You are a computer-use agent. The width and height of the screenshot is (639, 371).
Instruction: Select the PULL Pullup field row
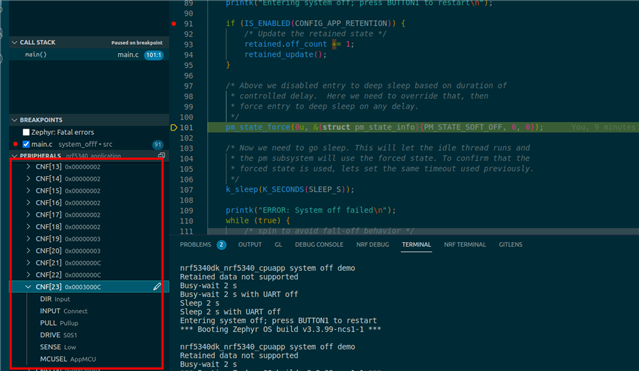coord(89,323)
